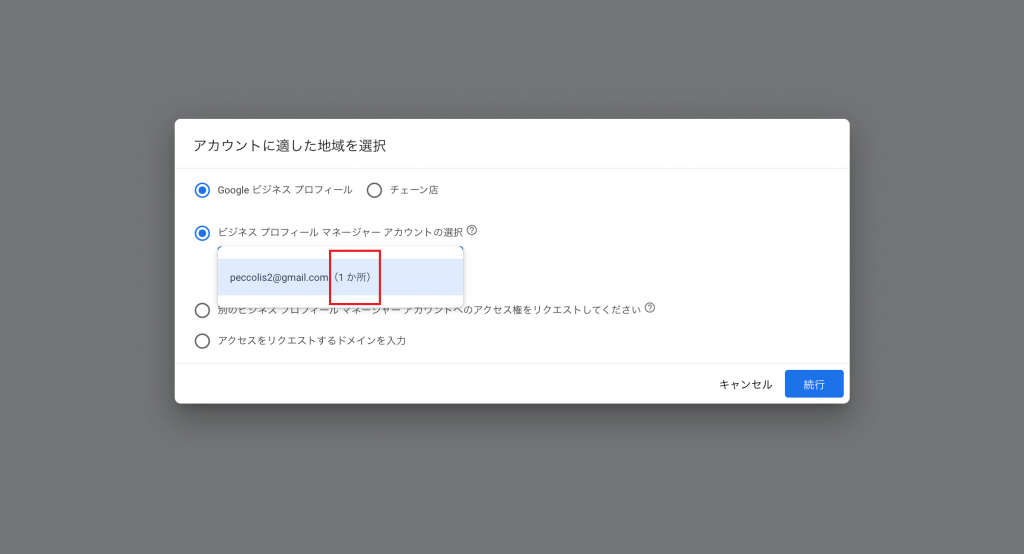Click the dialog title アカウントに適した地域を選択
This screenshot has height=554, width=1024.
pos(290,146)
